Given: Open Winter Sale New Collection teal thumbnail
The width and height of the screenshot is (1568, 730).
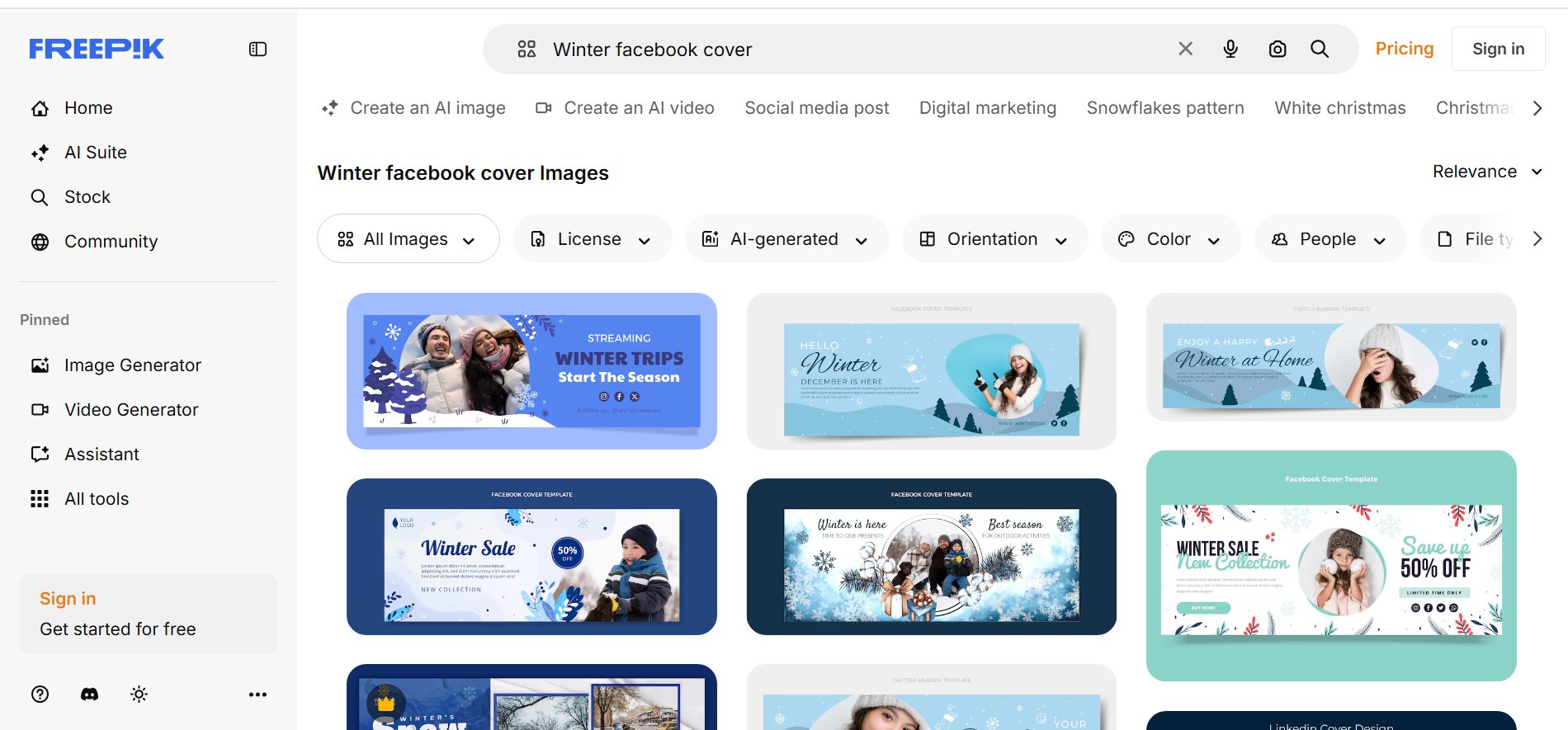Looking at the screenshot, I should click(1331, 566).
